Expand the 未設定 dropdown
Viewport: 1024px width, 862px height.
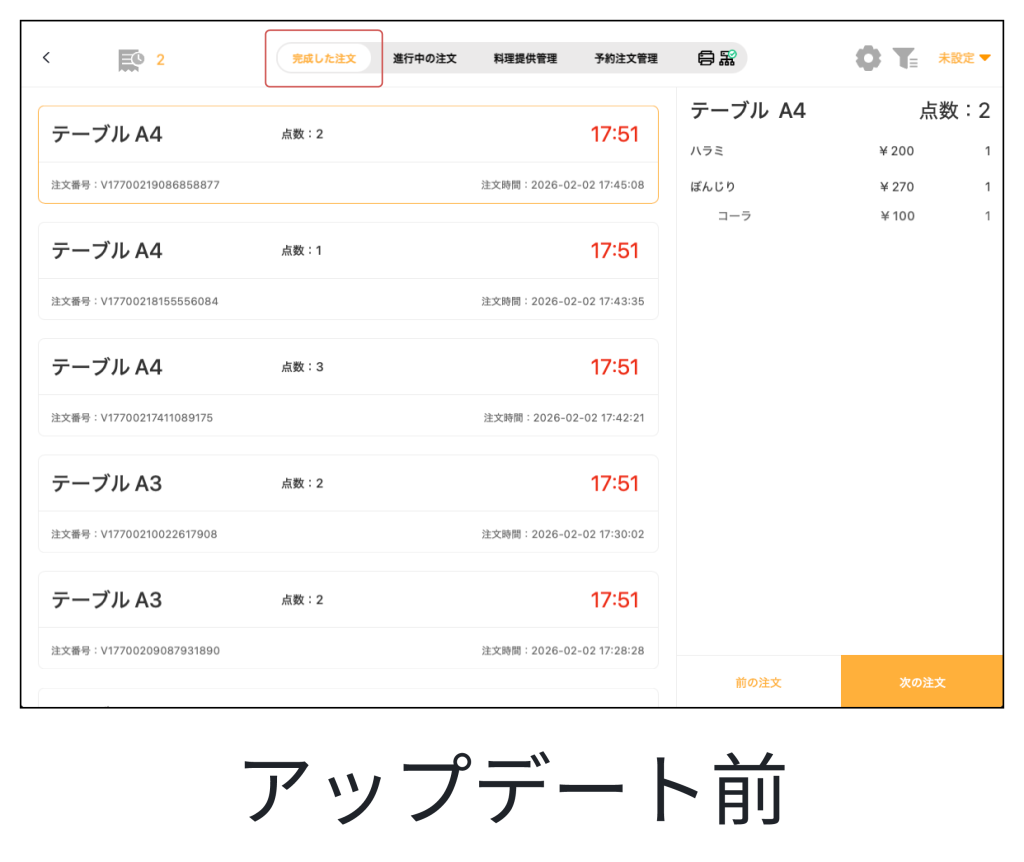click(964, 58)
